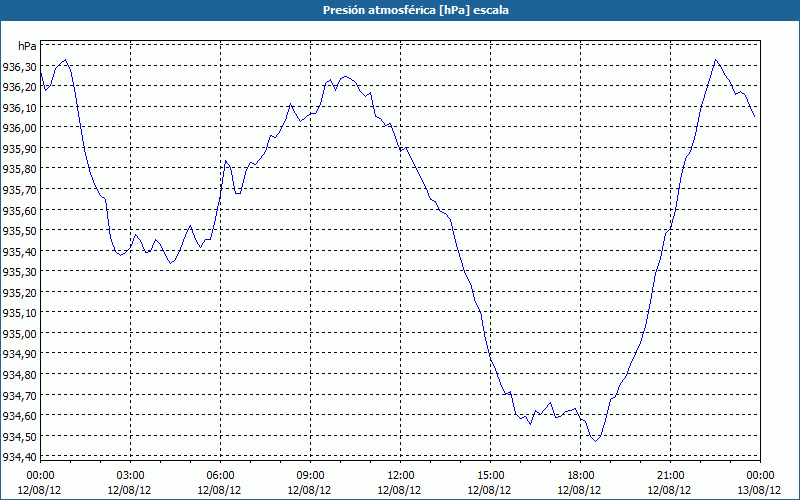The image size is (800, 500).
Task: Click the 13/08/12 date label on x-axis
Action: point(759,490)
